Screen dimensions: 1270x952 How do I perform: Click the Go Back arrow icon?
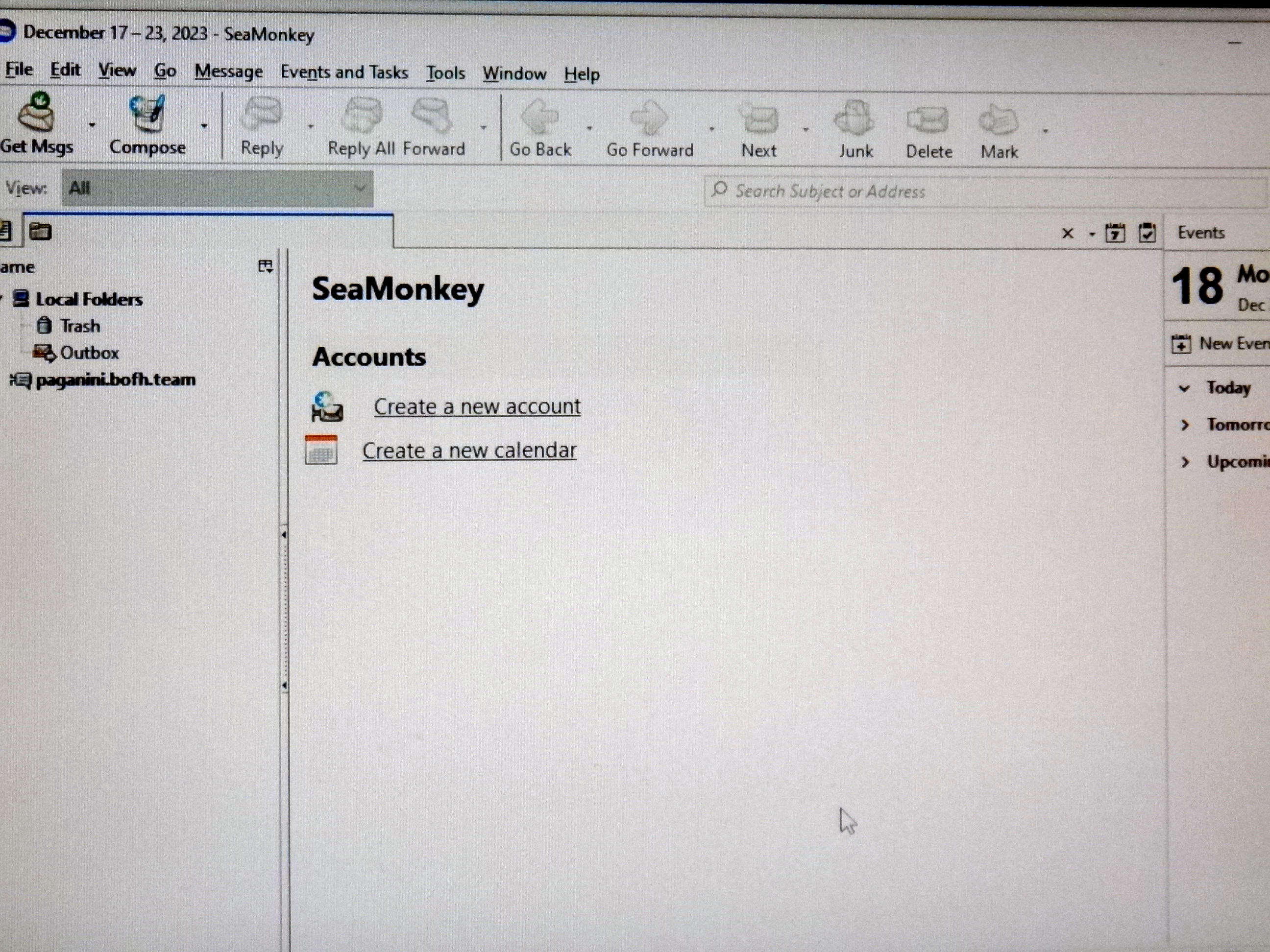[539, 117]
